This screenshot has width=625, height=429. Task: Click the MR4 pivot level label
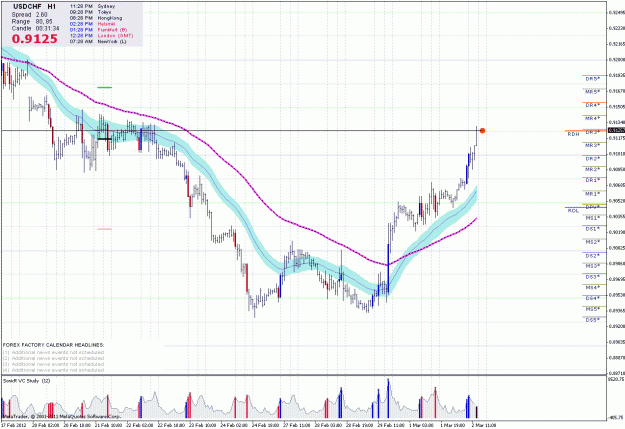pyautogui.click(x=593, y=118)
